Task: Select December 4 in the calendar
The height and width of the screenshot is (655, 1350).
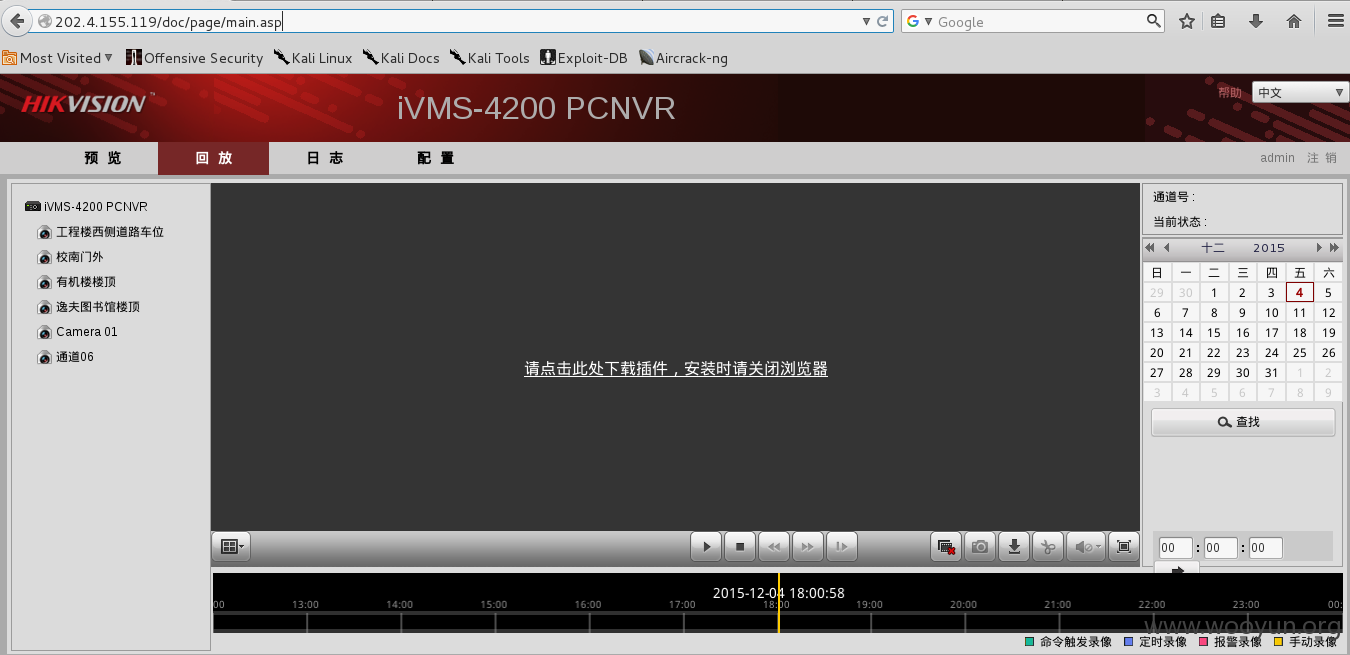Action: click(1299, 293)
